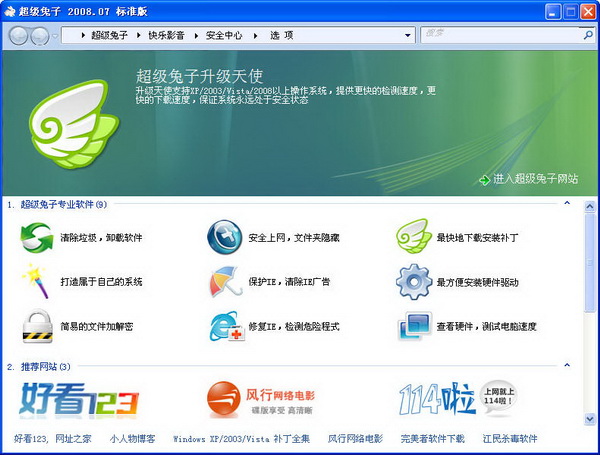The image size is (600, 455).
Task: Open the 好看123, 网址之家 link
Action: point(53,439)
